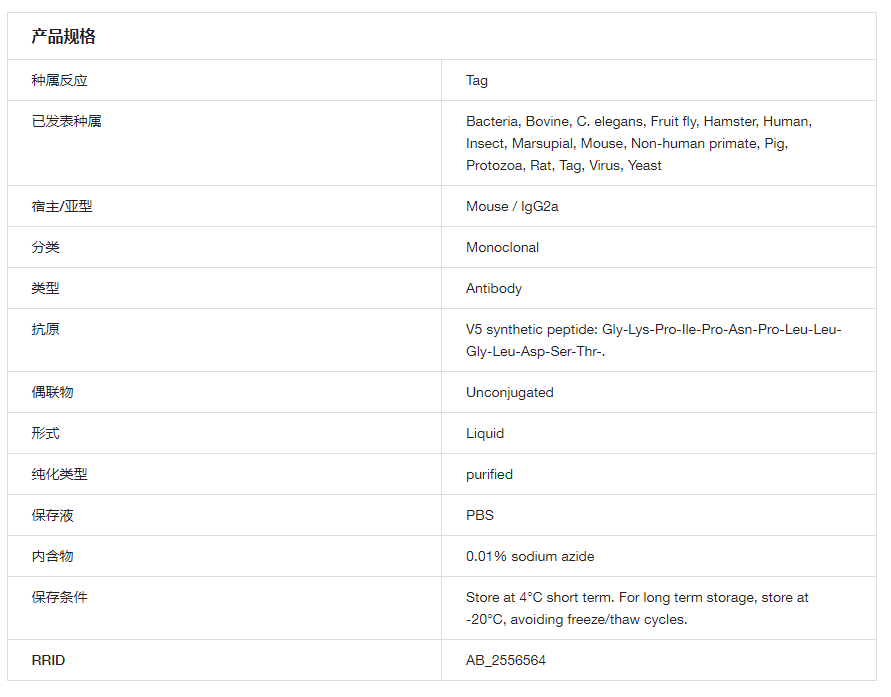Select the Tag value in 种属反应 row
The width and height of the screenshot is (891, 697).
(x=477, y=80)
